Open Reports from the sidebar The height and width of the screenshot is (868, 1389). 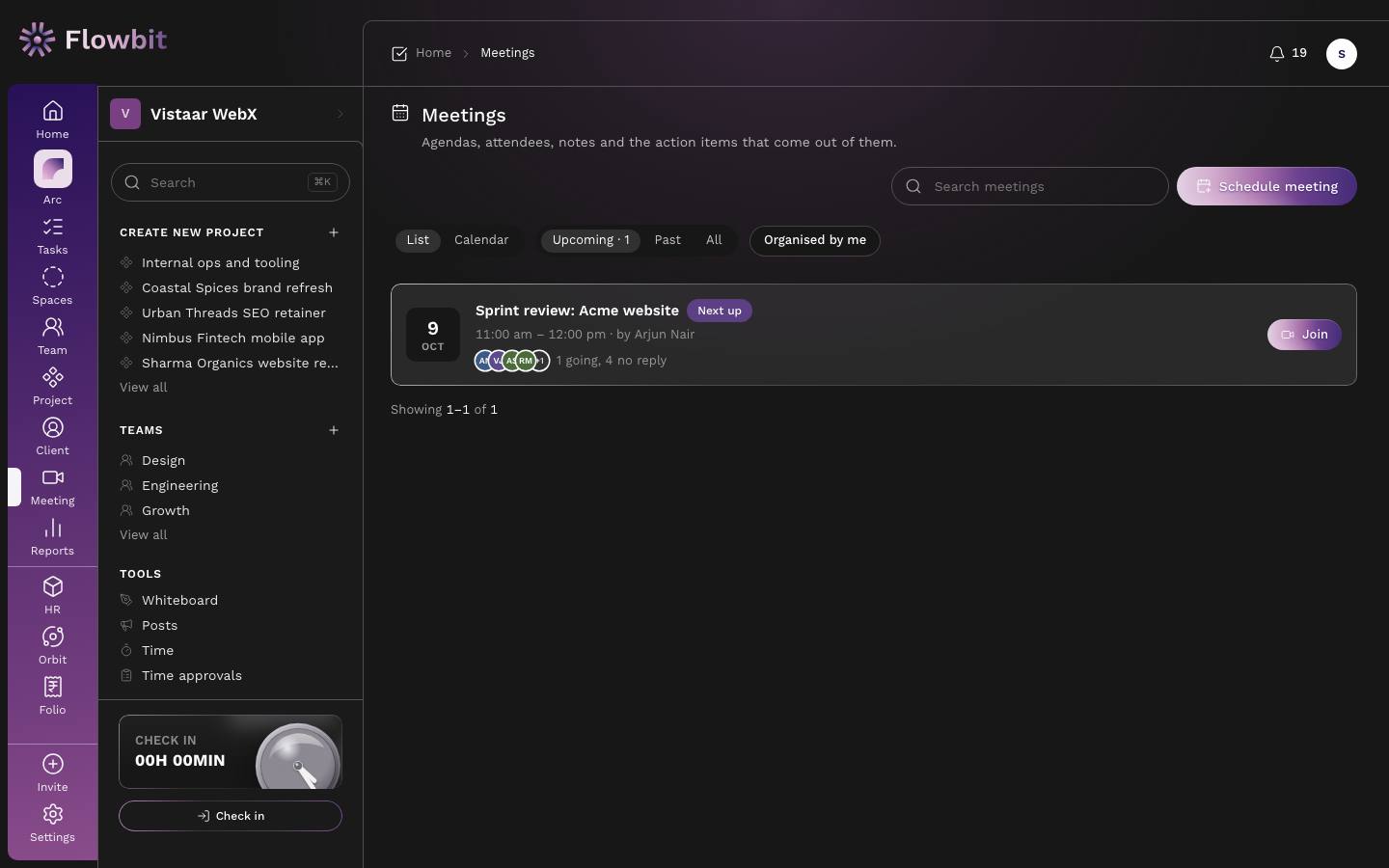click(x=52, y=537)
